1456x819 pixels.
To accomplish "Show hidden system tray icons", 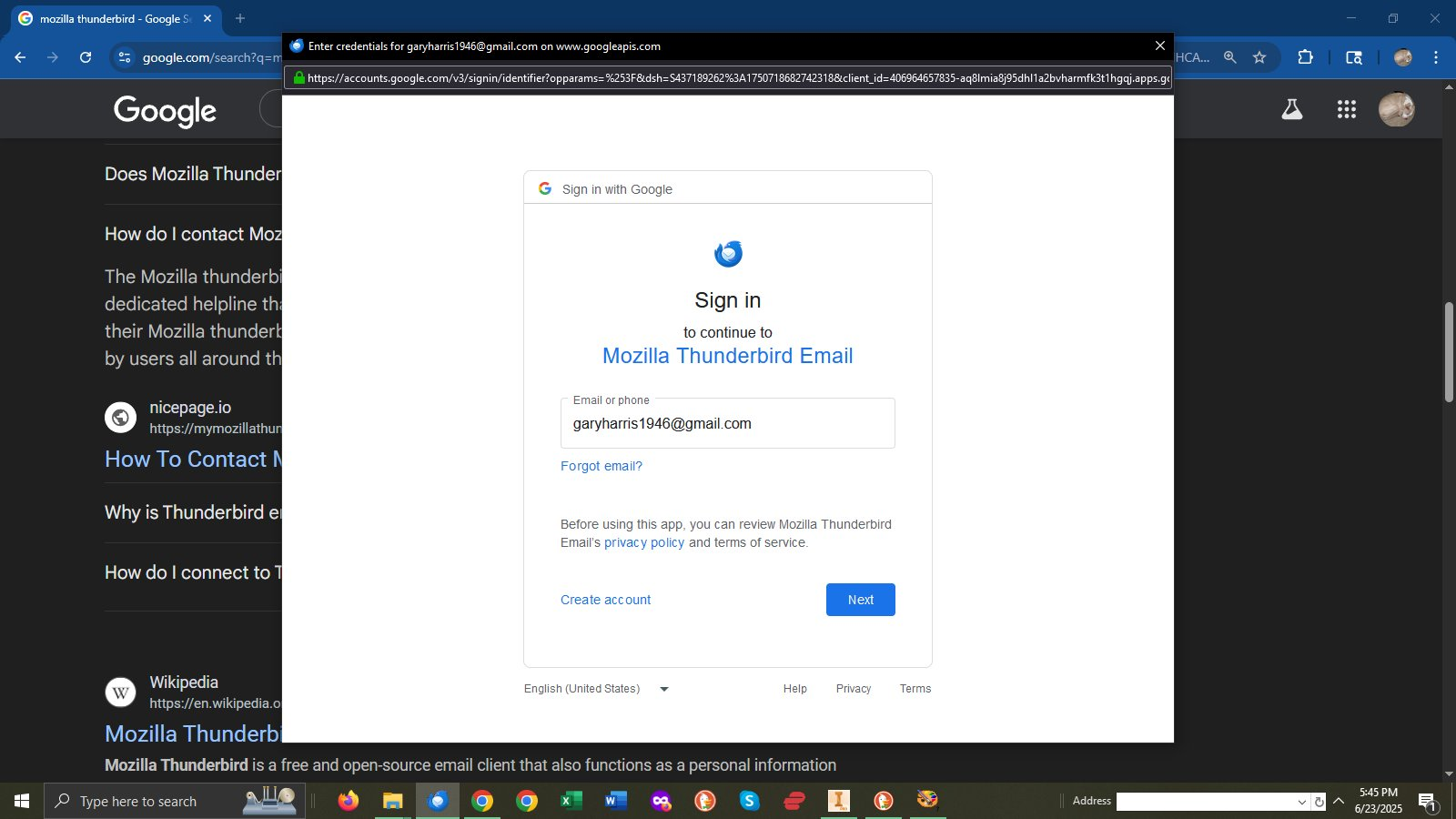I will click(x=1338, y=801).
